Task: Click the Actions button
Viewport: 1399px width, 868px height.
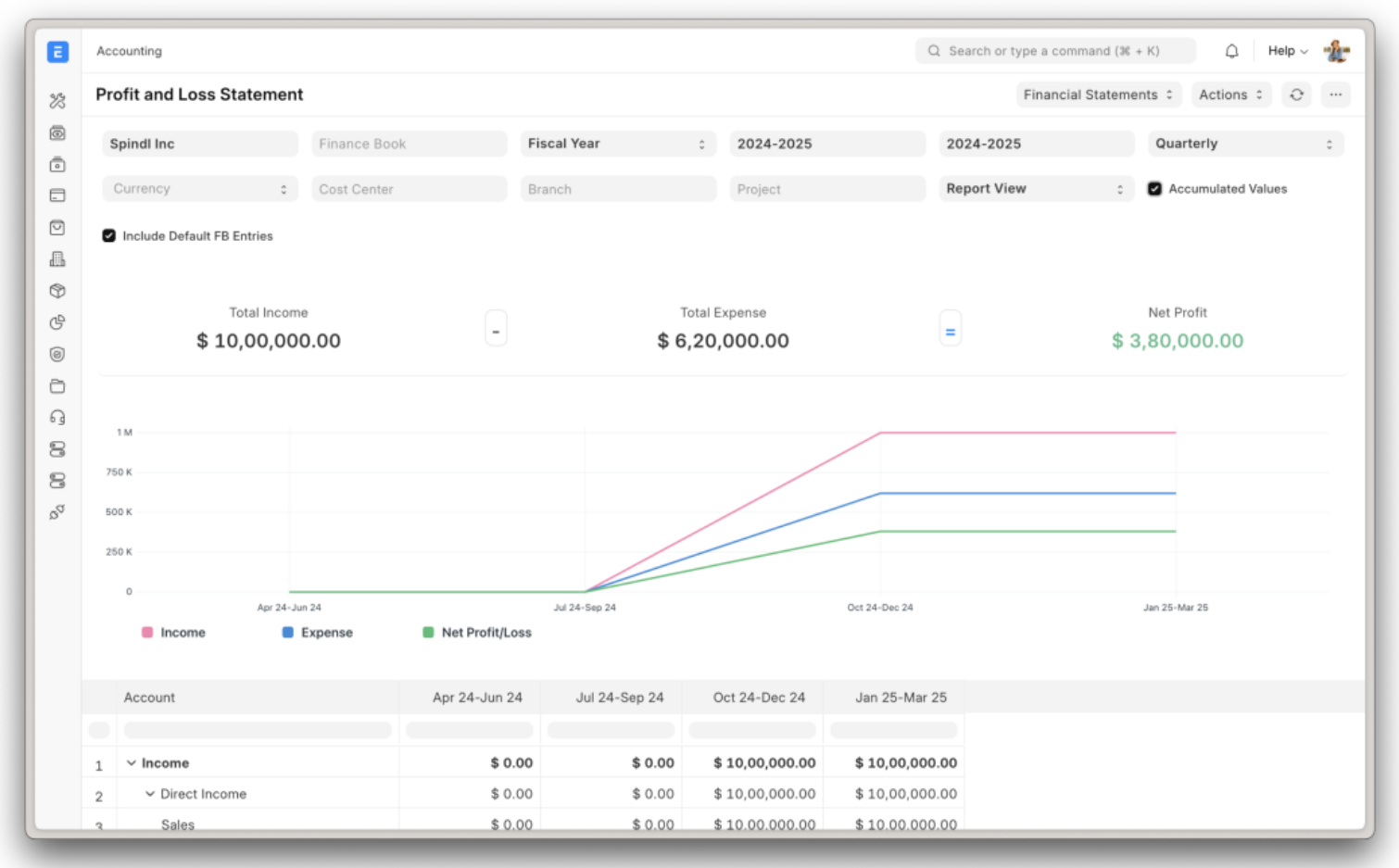Action: 1230,94
